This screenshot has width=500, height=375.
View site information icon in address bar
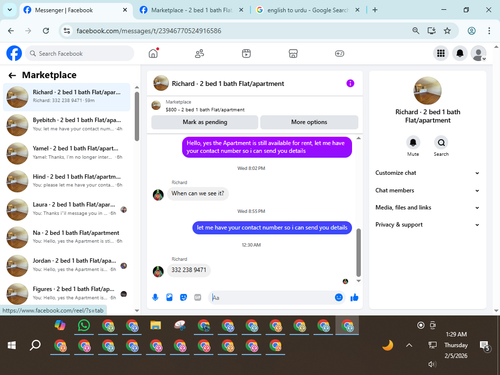(67, 31)
